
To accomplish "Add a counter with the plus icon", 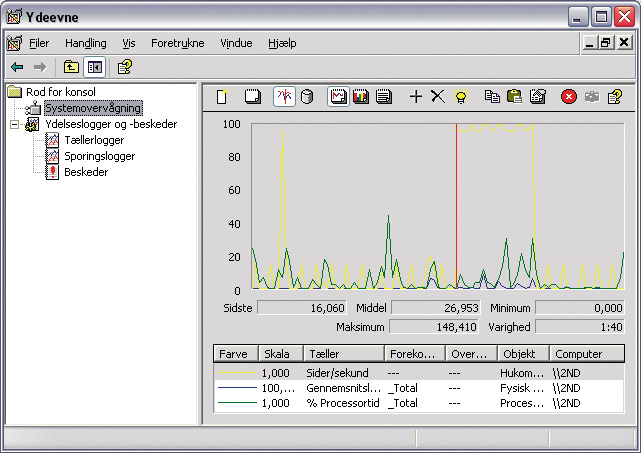I will (416, 96).
